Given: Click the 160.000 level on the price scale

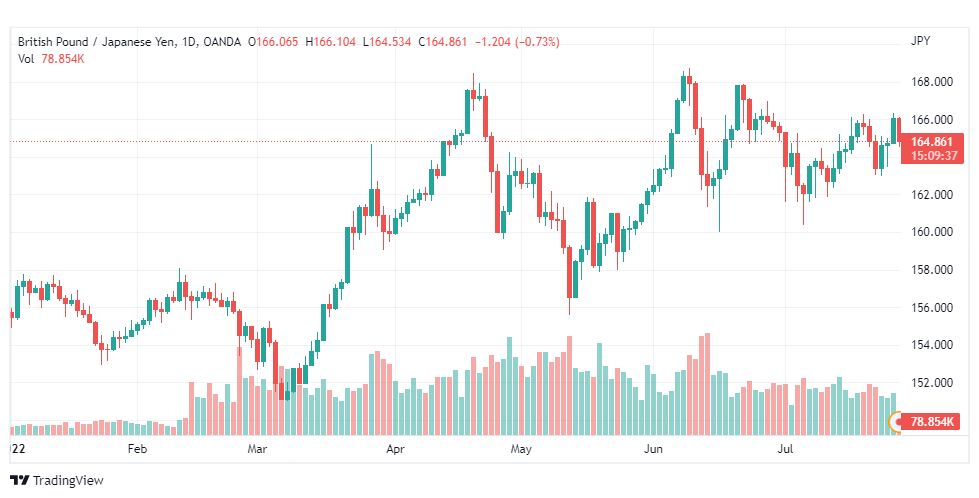Looking at the screenshot, I should pyautogui.click(x=931, y=232).
